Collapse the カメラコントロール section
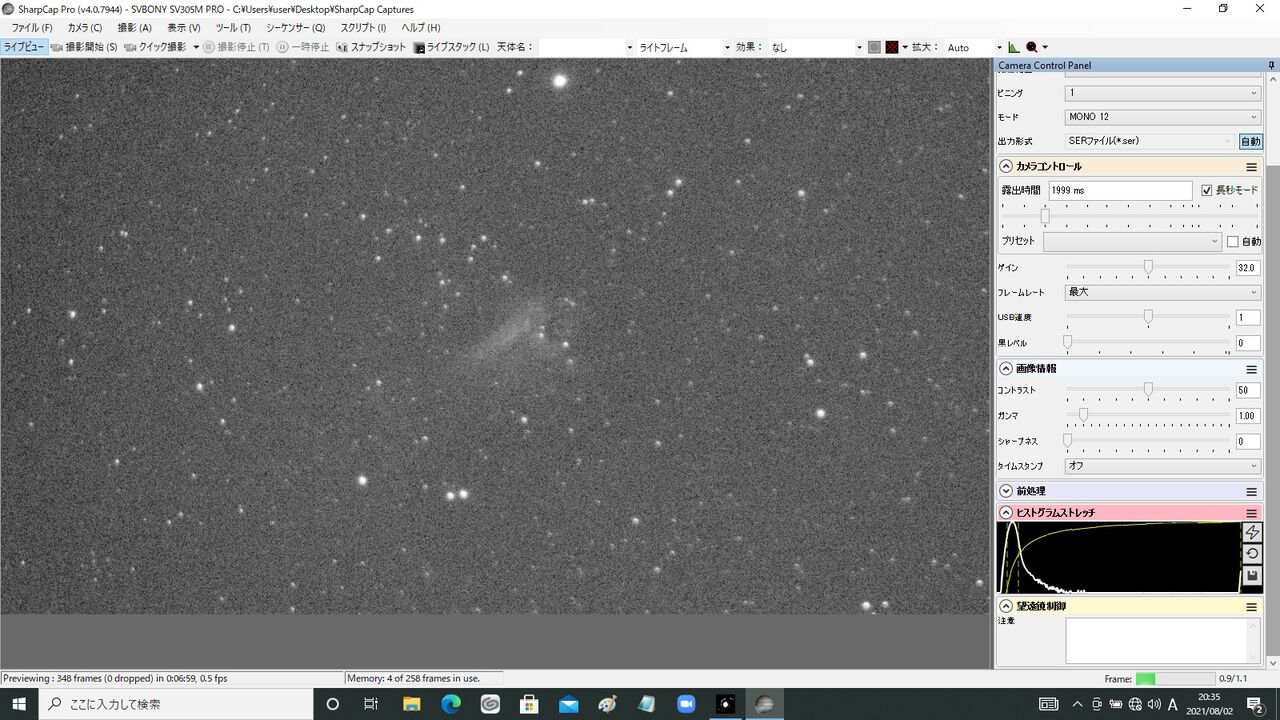 point(1006,167)
